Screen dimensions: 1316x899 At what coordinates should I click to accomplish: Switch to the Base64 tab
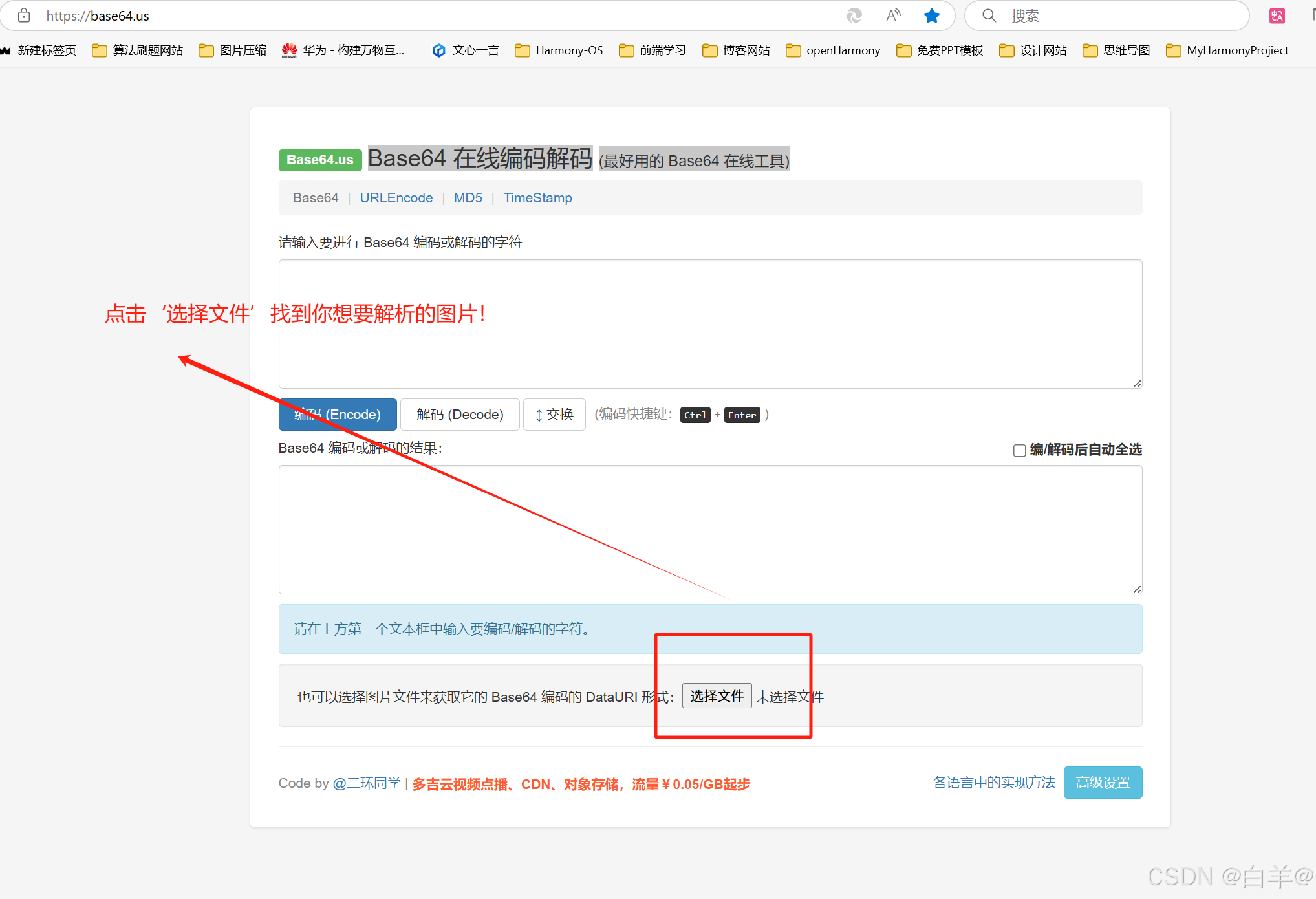[x=316, y=198]
